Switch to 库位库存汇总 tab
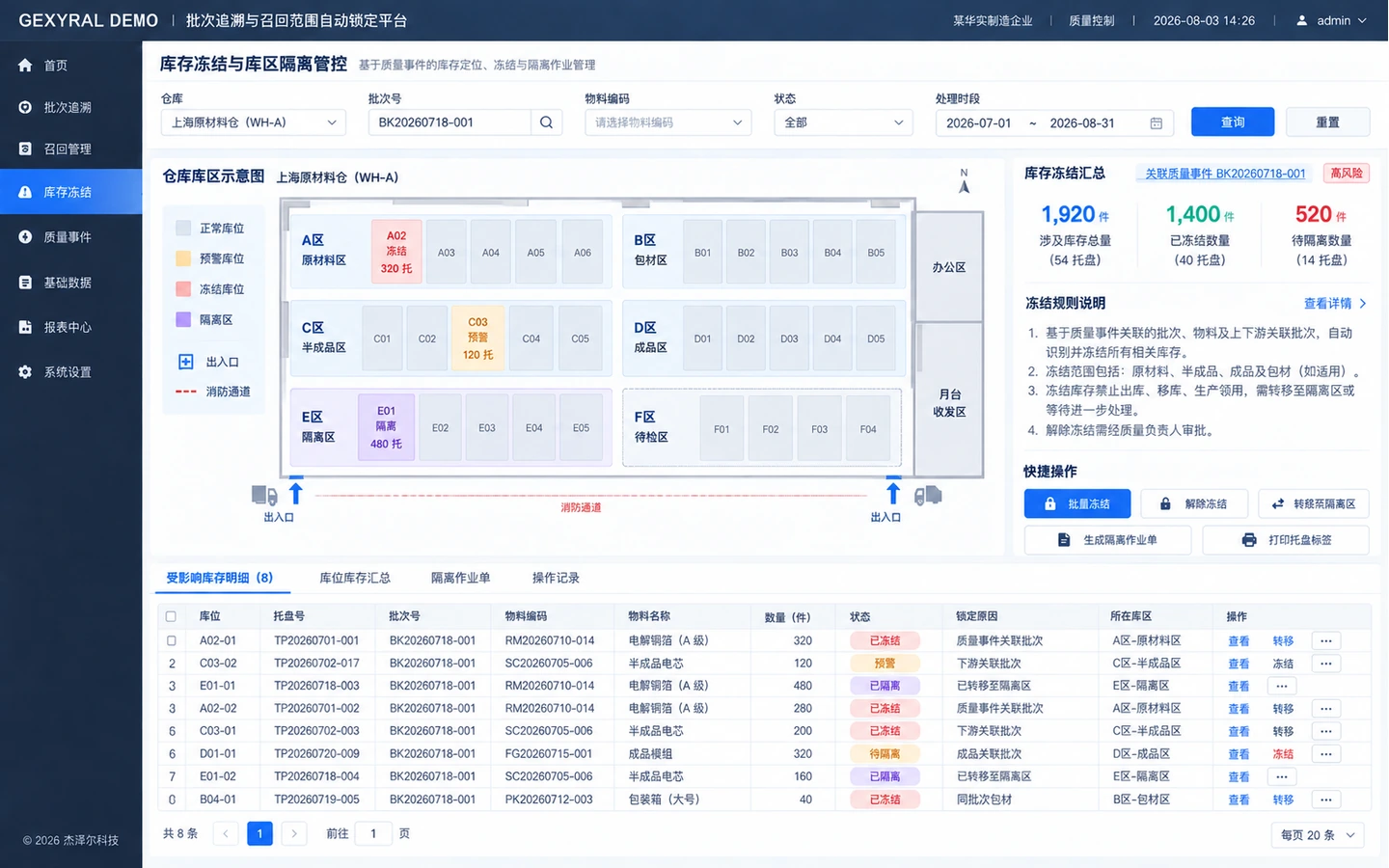The image size is (1389, 868). [355, 578]
